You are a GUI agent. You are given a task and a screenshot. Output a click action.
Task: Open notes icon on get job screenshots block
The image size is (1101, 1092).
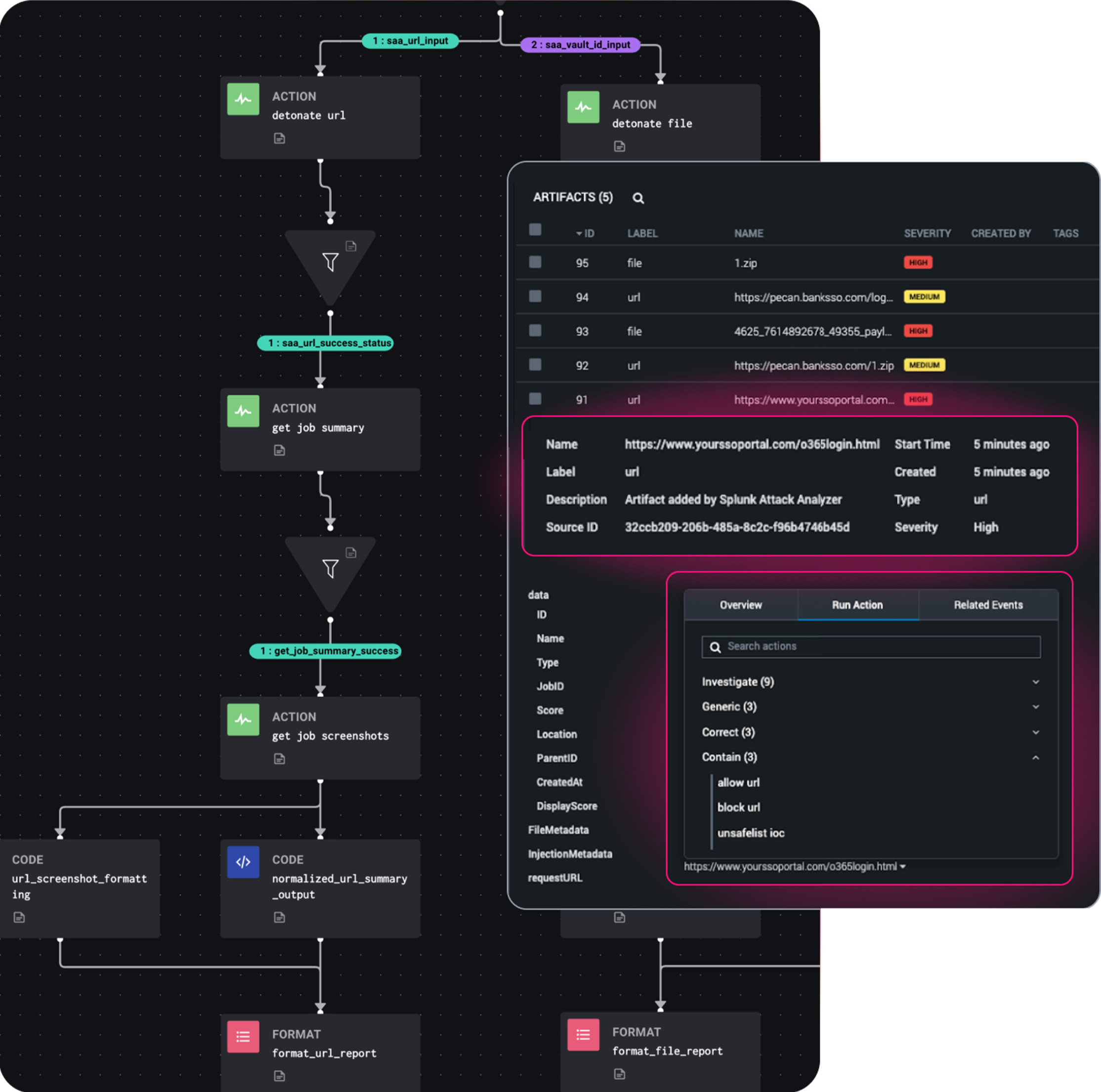[279, 758]
